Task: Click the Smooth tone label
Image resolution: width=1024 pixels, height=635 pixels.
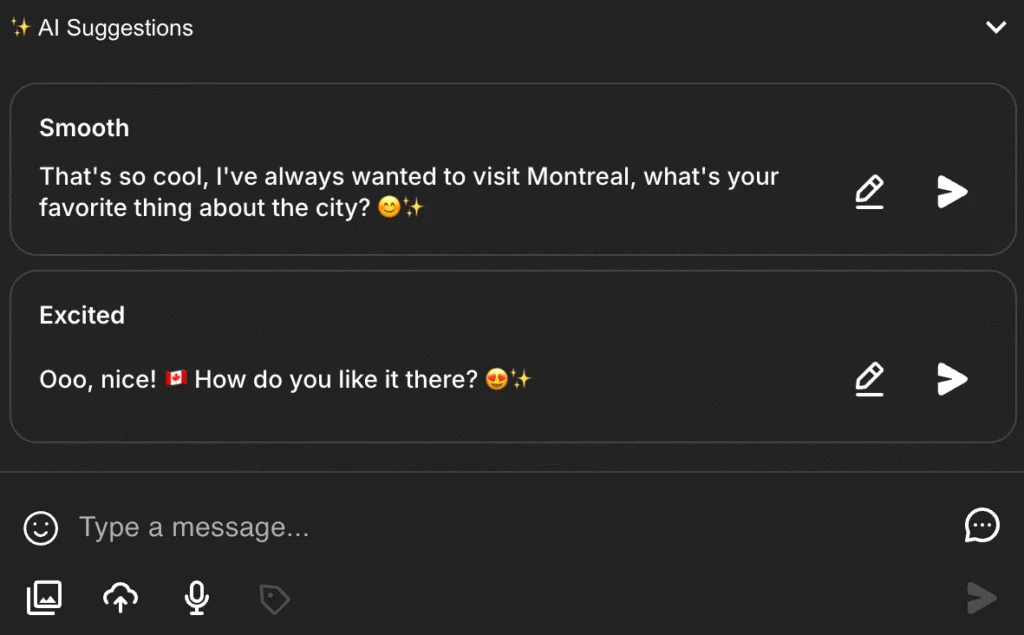Action: (x=84, y=128)
